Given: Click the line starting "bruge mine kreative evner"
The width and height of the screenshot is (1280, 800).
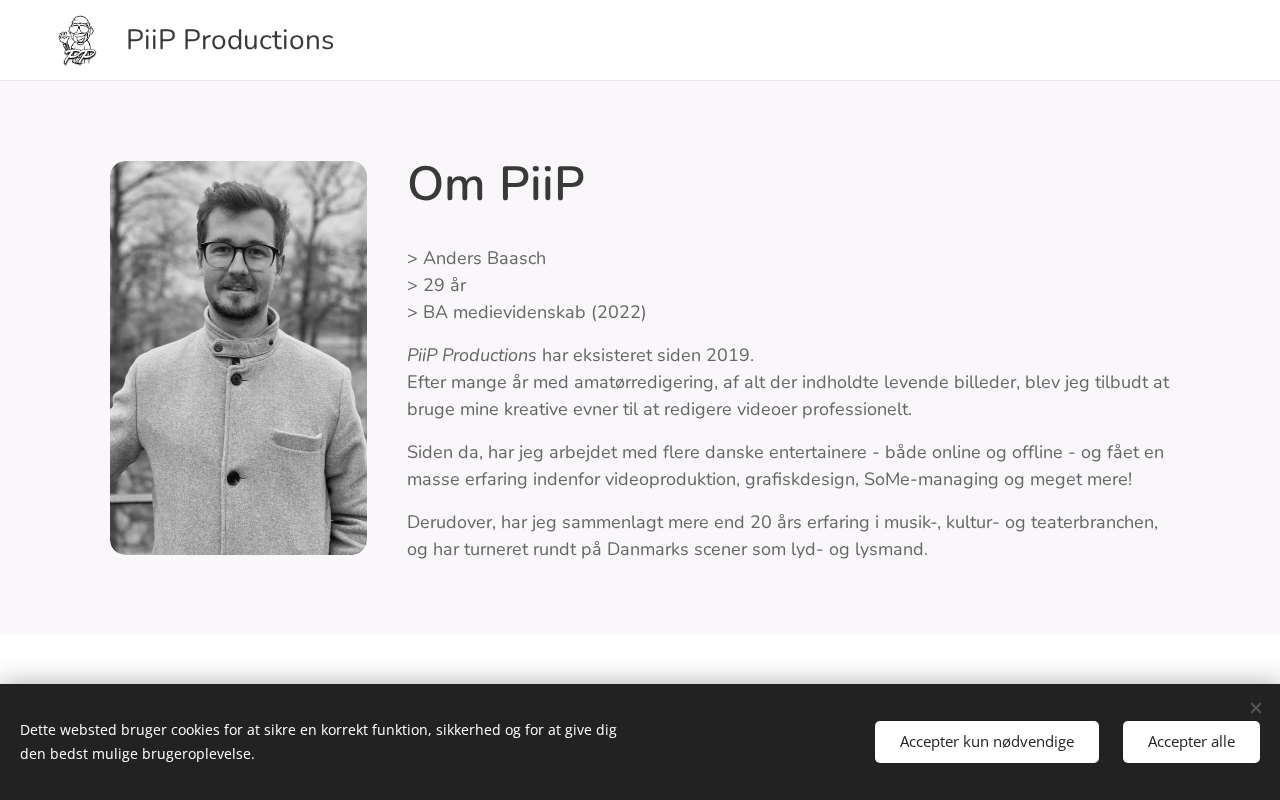Looking at the screenshot, I should click(x=659, y=410).
